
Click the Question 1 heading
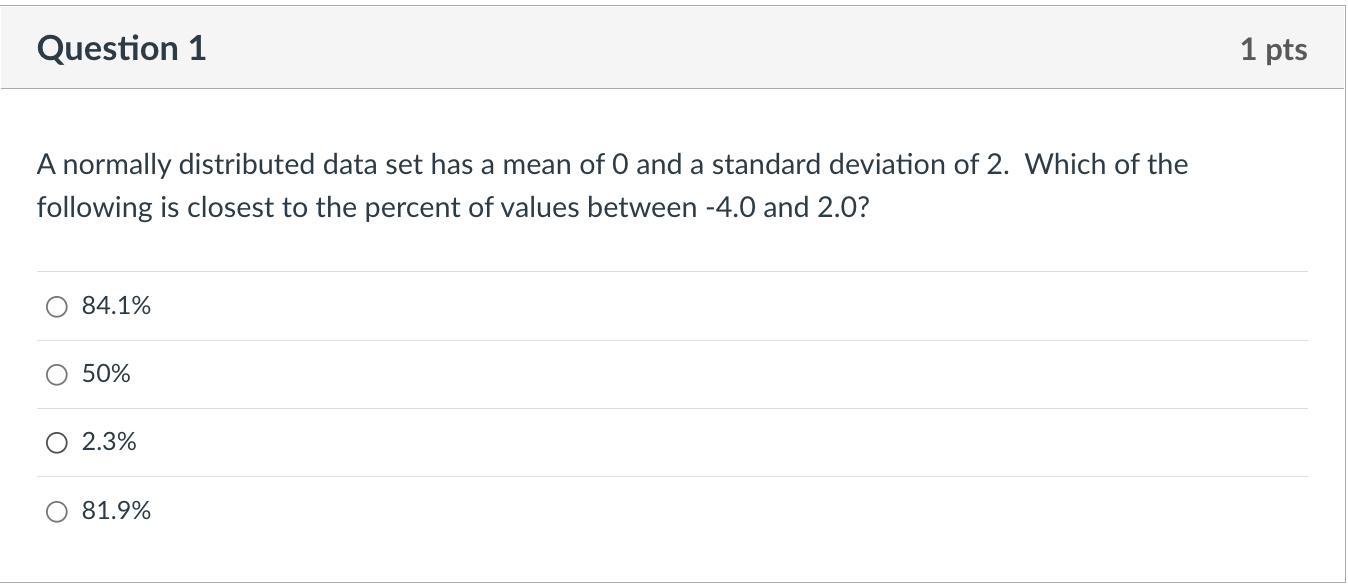coord(122,48)
